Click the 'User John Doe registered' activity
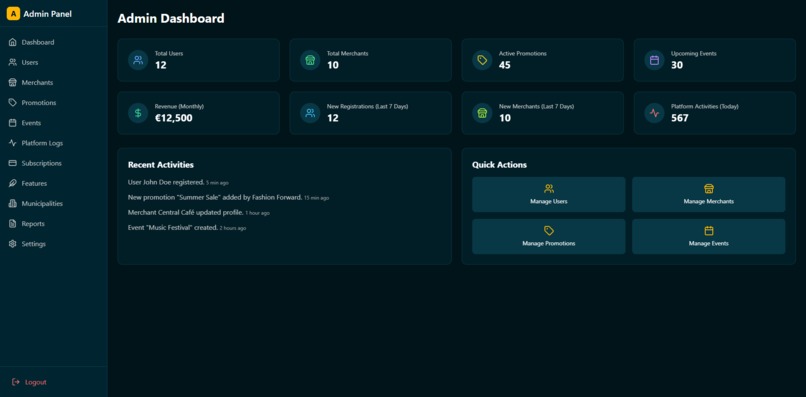Viewport: 806px width, 397px height. pos(166,182)
